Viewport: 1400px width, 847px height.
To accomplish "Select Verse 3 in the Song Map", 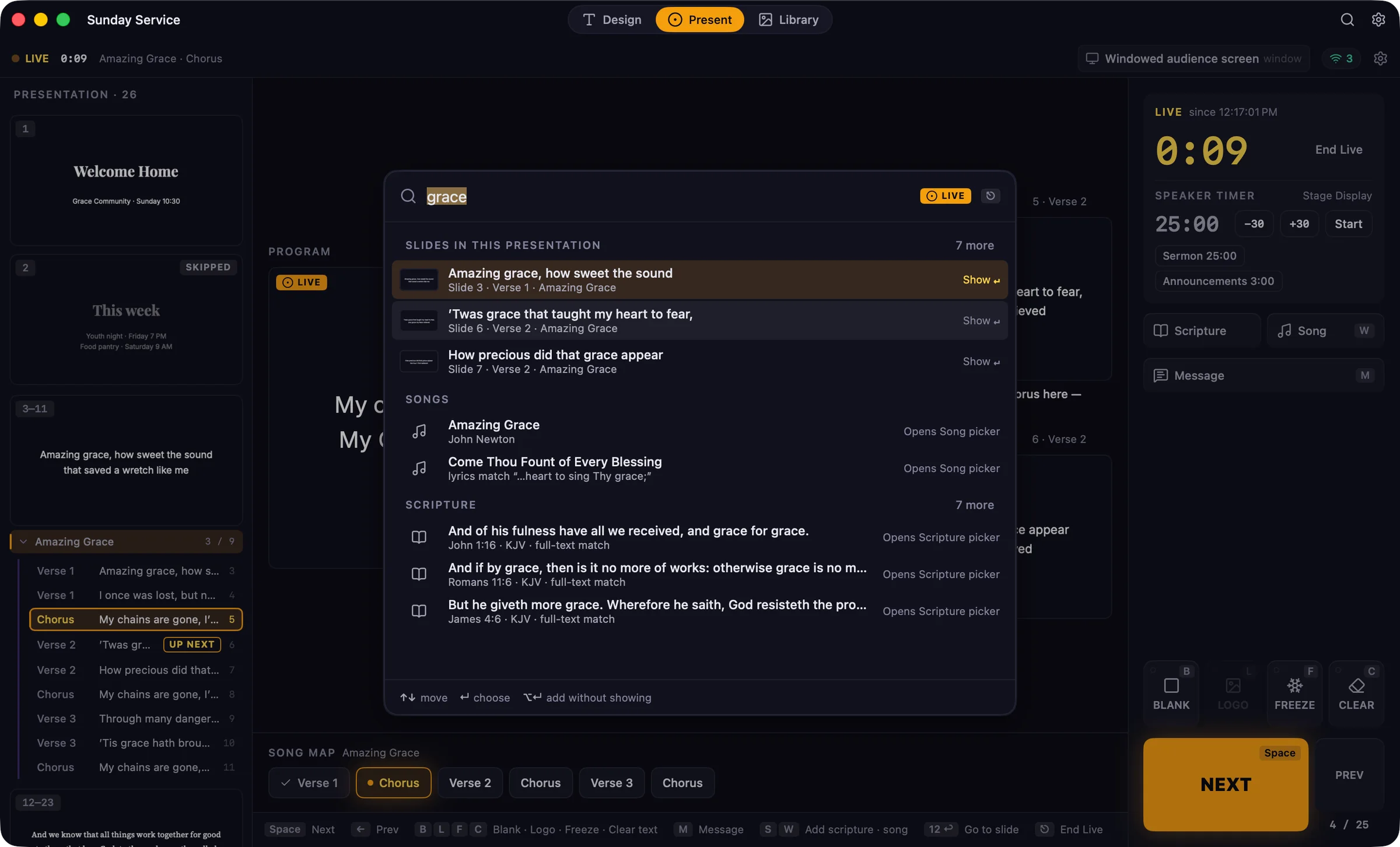I will pos(611,783).
